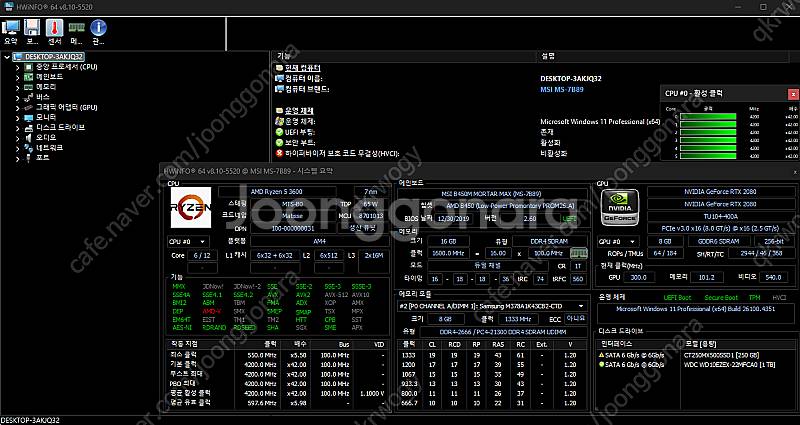
Task: Open the Sensors (센서) thermometer icon
Action: (x=54, y=33)
